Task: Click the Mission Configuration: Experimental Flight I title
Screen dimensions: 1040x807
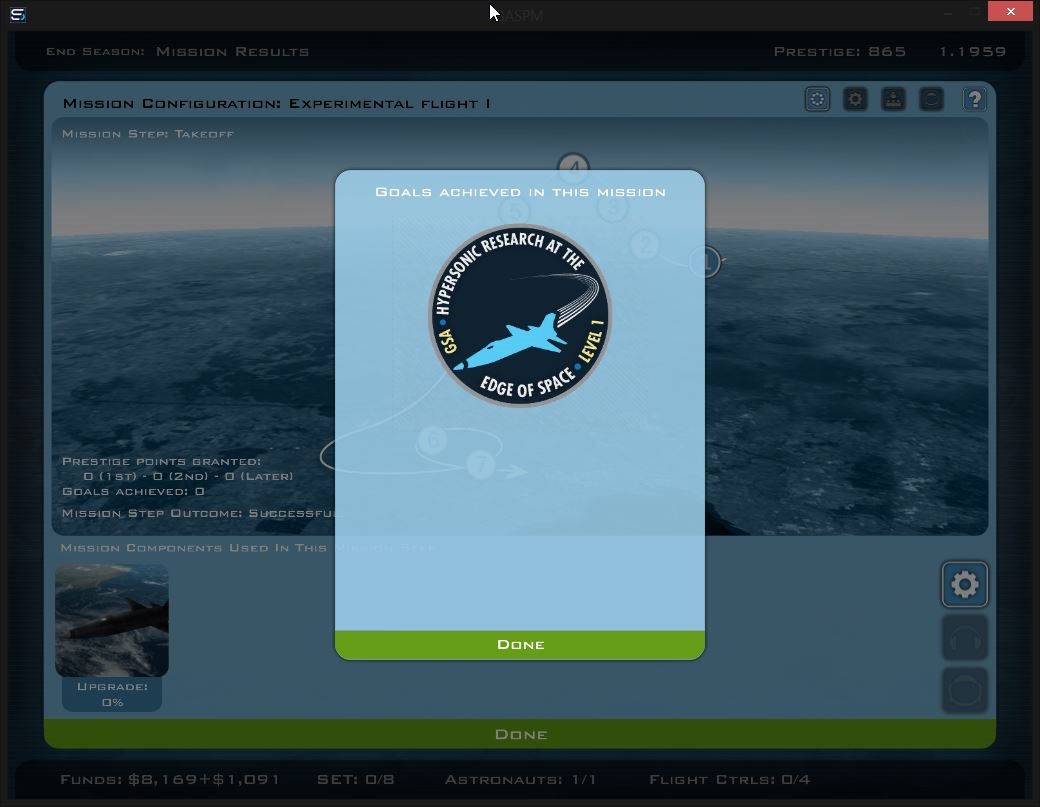Action: pos(277,103)
